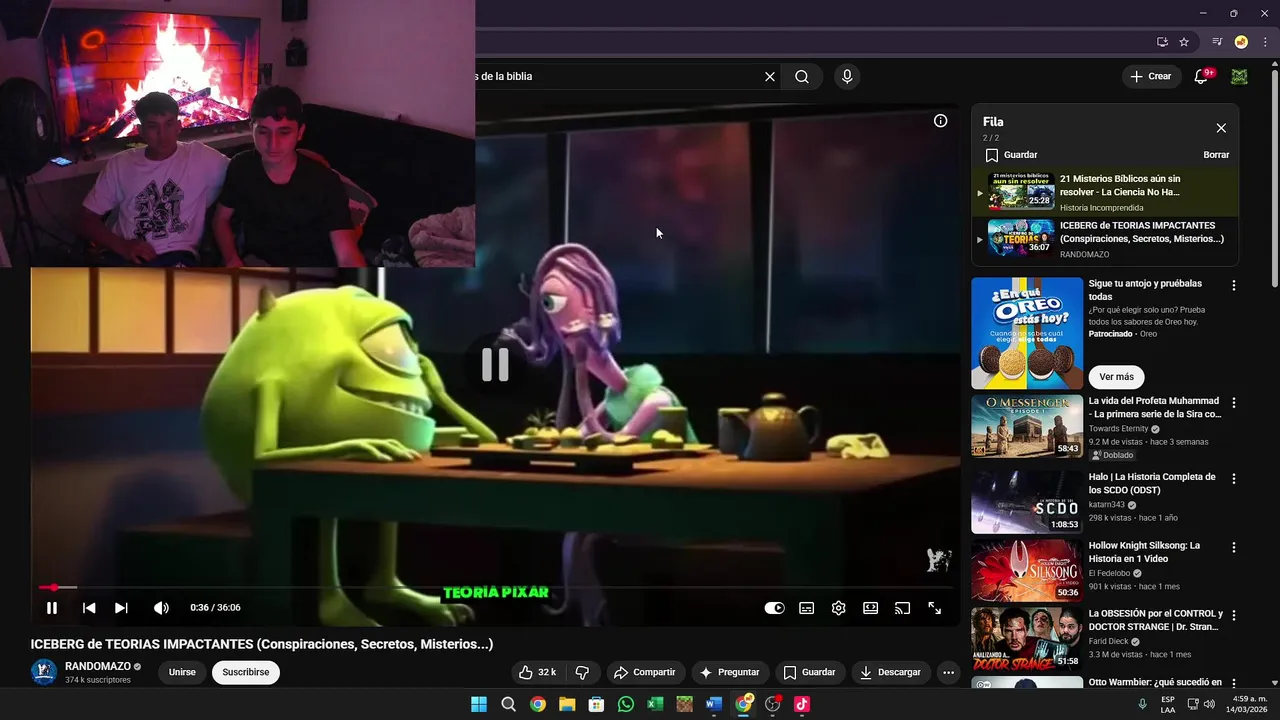1280x720 pixels.
Task: Seek on the video progress bar
Action: 495,588
